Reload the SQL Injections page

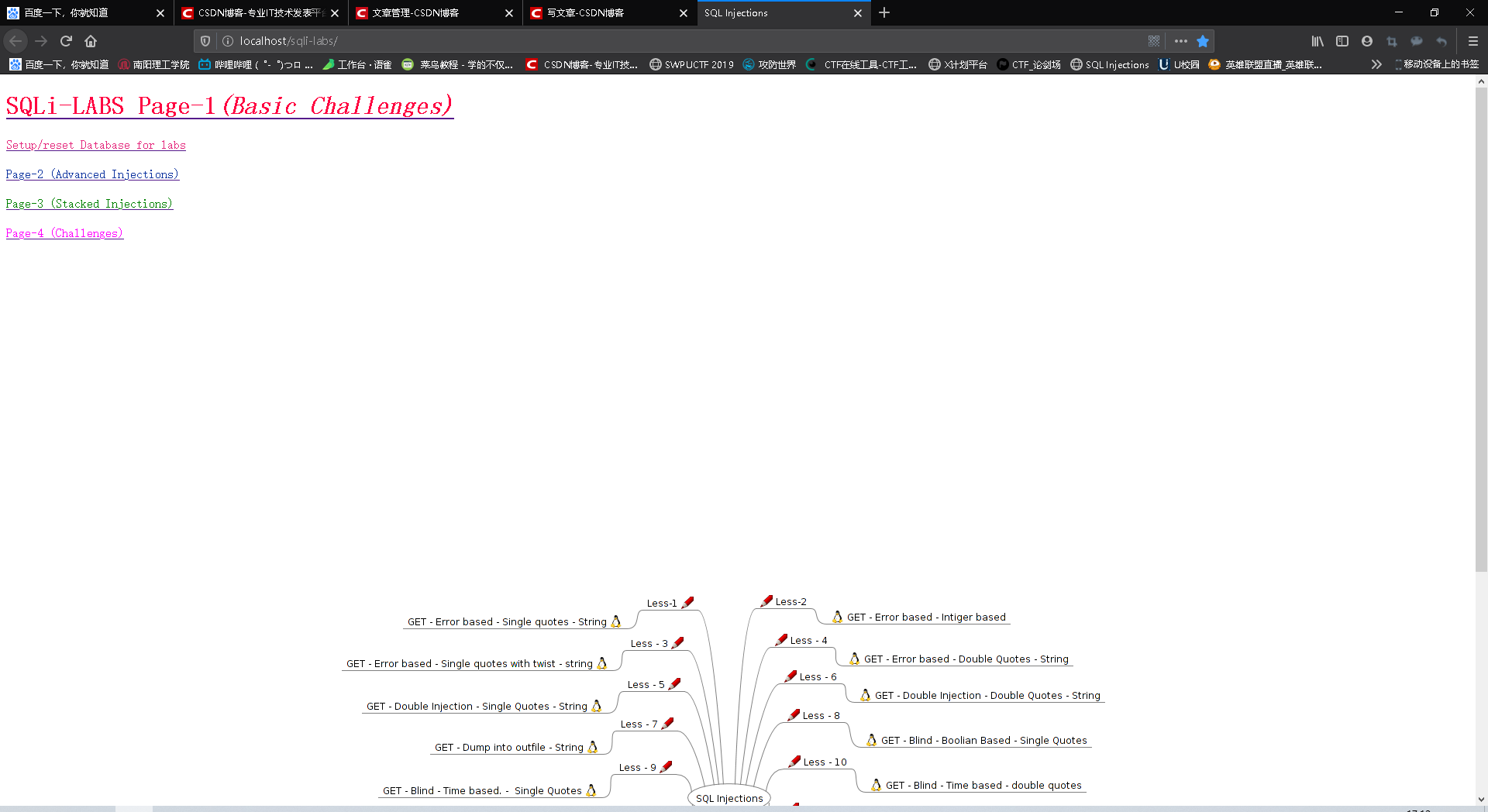coord(66,41)
